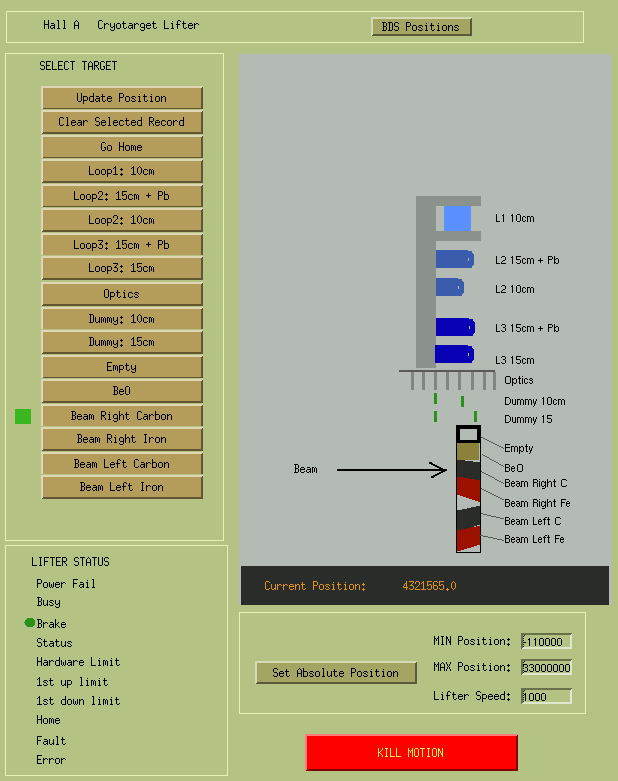Image resolution: width=618 pixels, height=781 pixels.
Task: Click the L3 15cm cell graphic
Action: pos(454,354)
